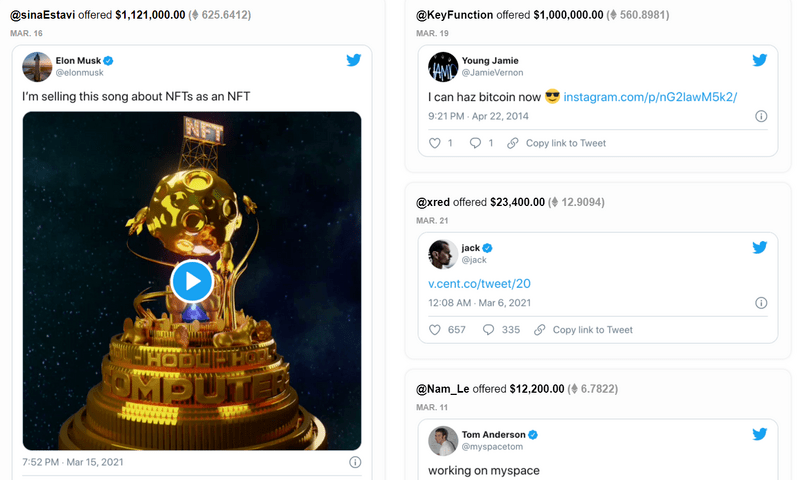The height and width of the screenshot is (480, 800).
Task: Open the v.cent.co/tweet/20 link
Action: coord(472,284)
